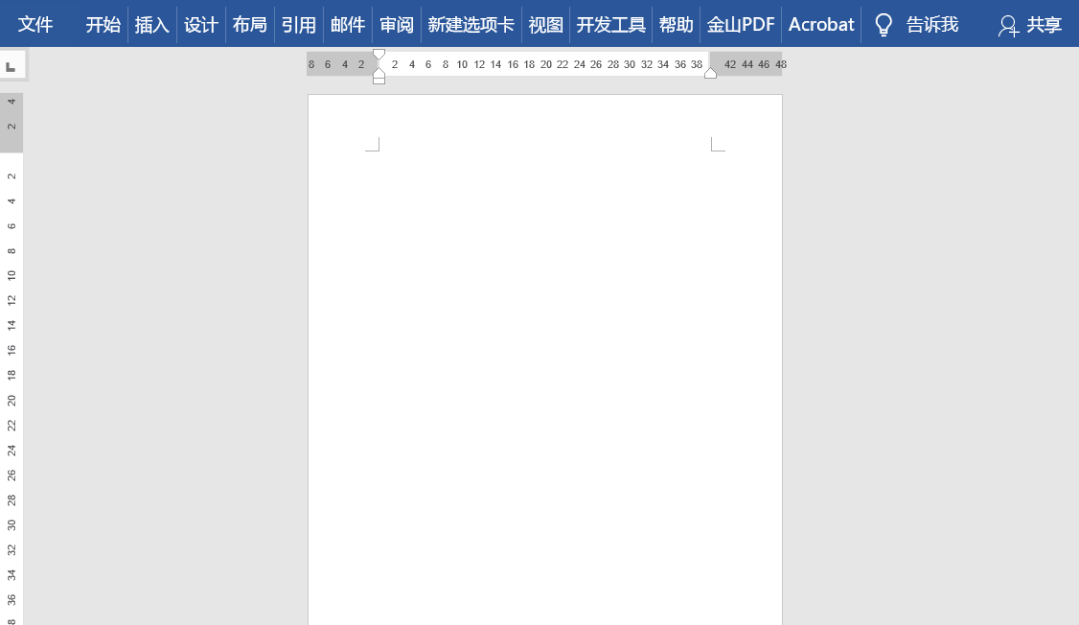Open the 引用 tab
This screenshot has width=1079, height=625.
(299, 25)
